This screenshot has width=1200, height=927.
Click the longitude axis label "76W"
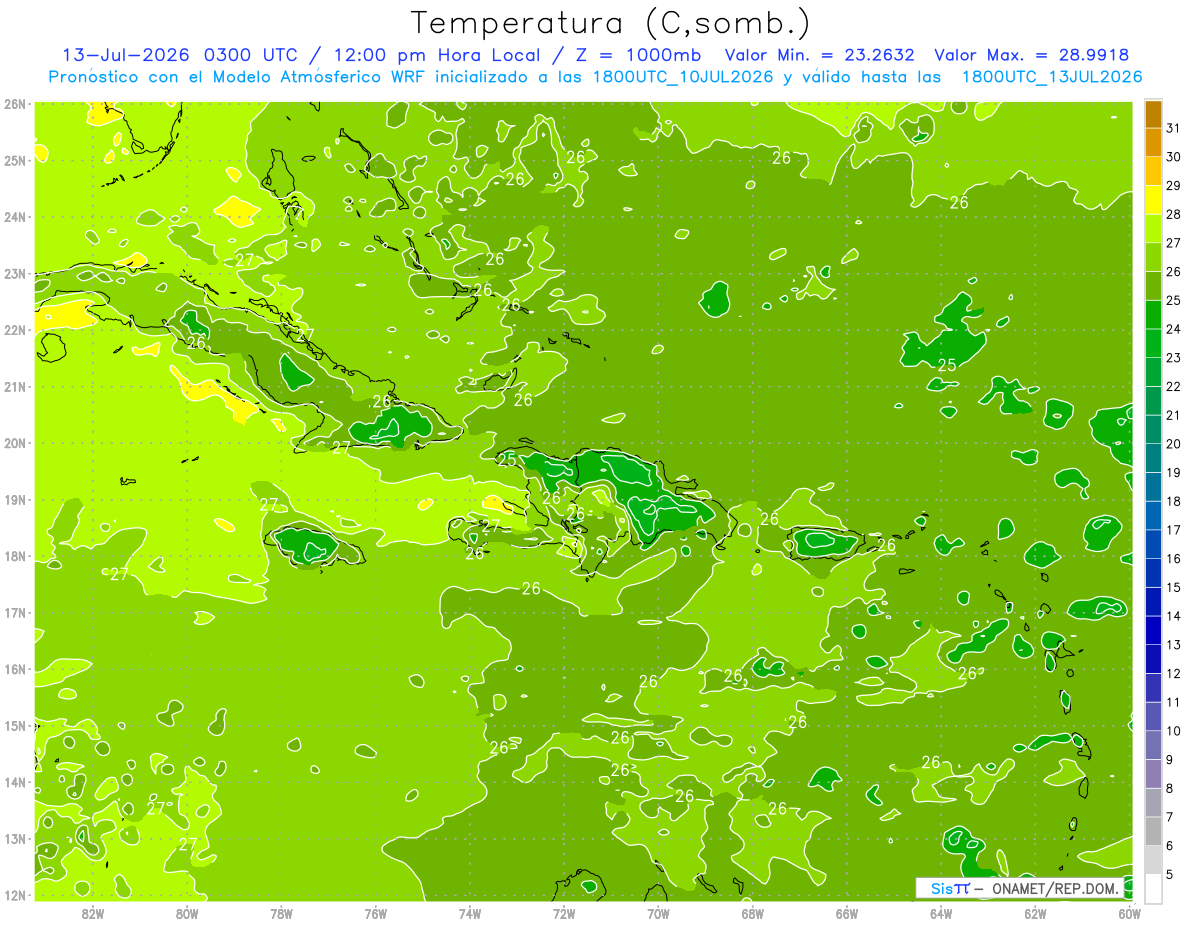click(x=375, y=913)
